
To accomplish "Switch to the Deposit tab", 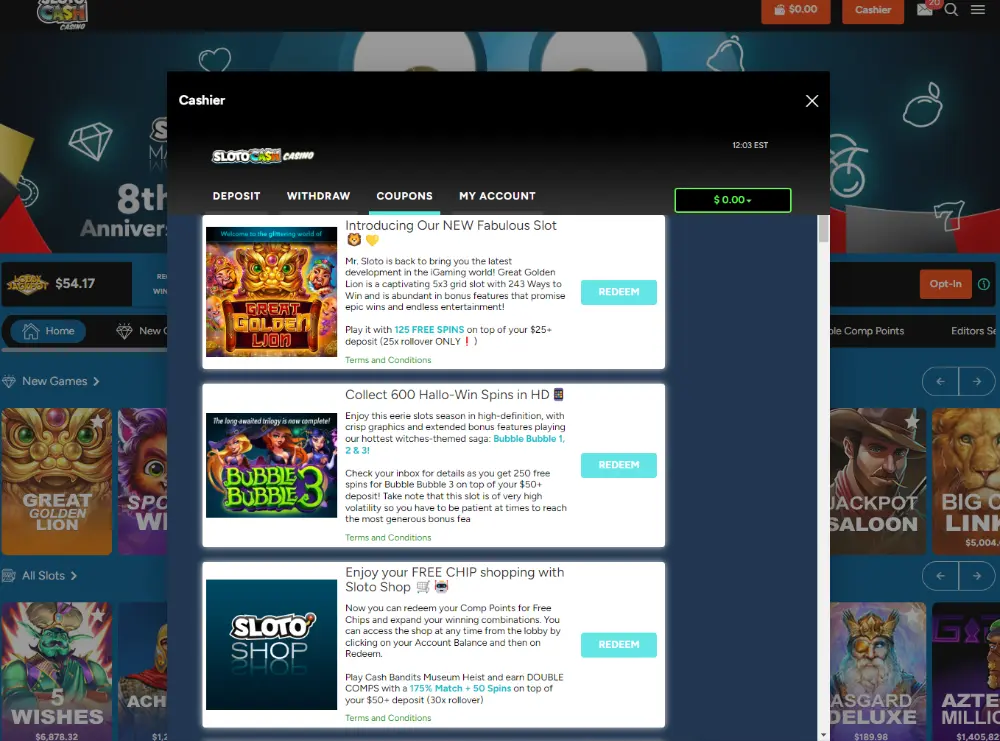I will click(237, 196).
